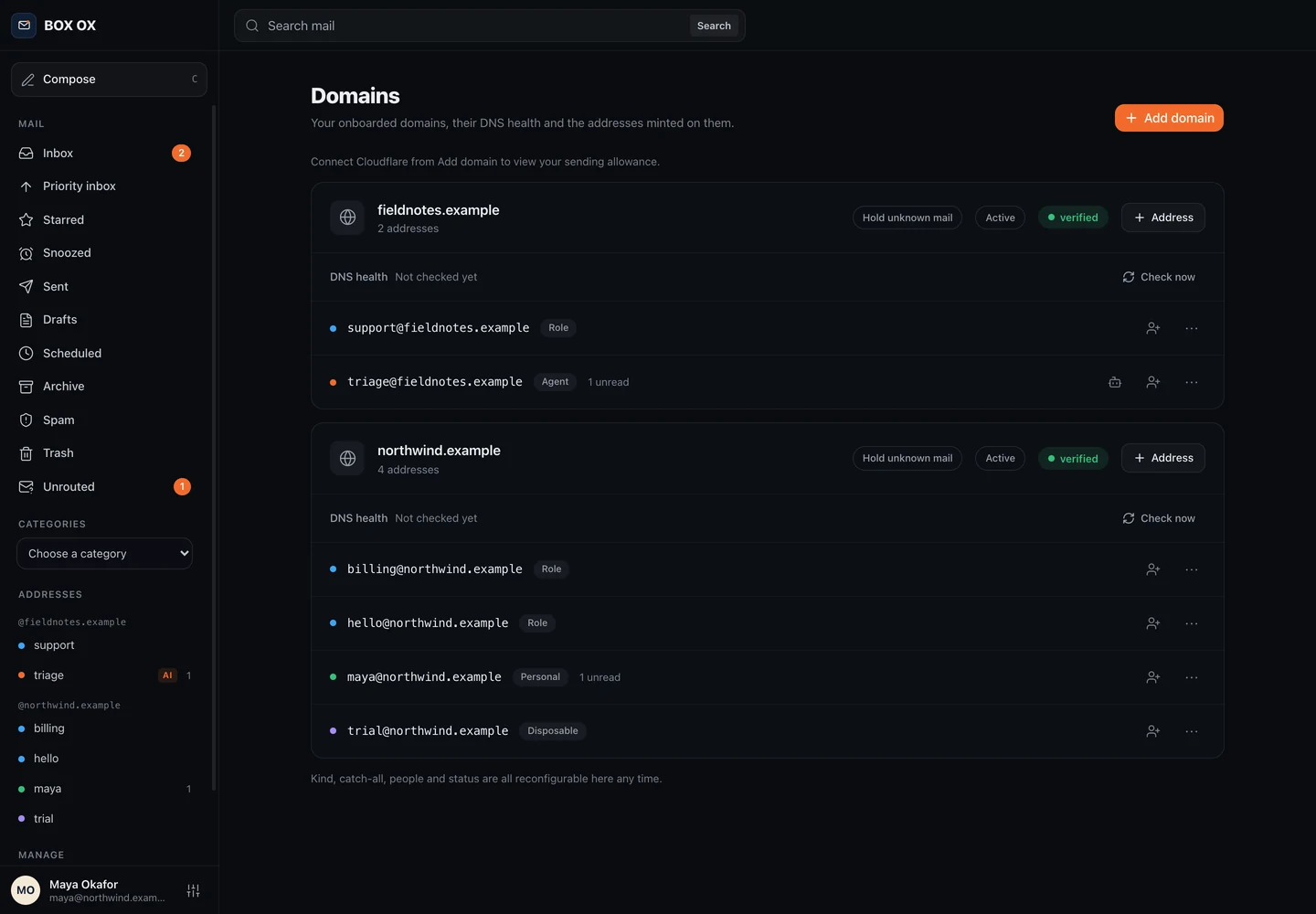
Task: Add a person to billing@northwind.example
Action: pos(1153,569)
